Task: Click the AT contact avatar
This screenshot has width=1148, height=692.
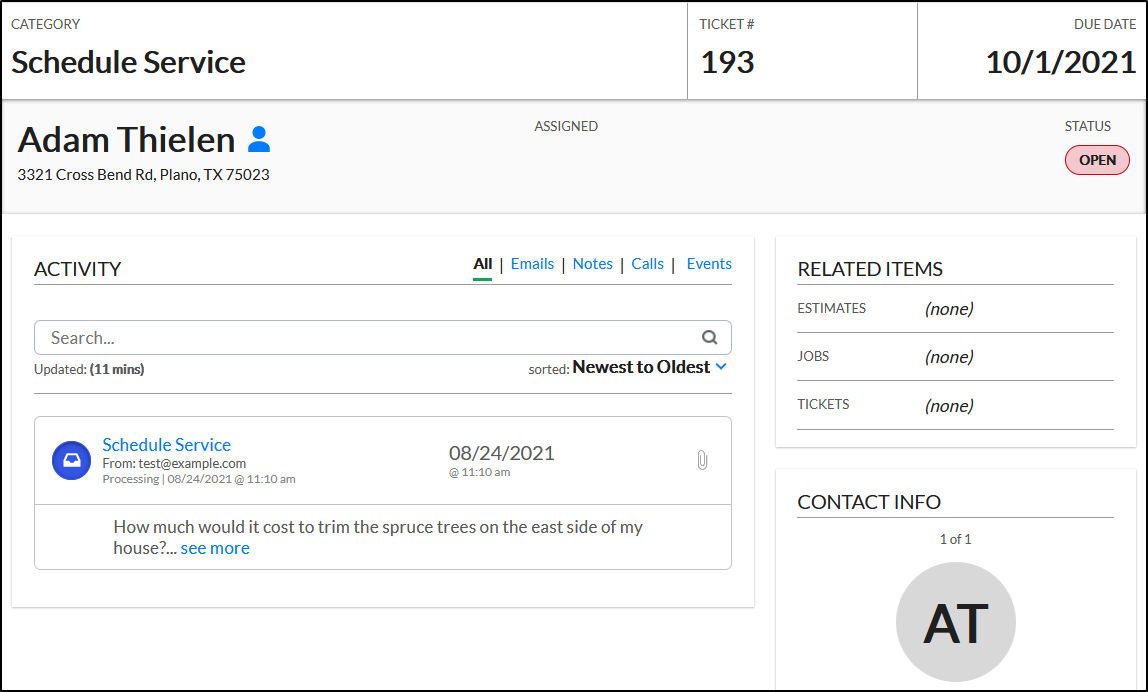Action: 955,622
